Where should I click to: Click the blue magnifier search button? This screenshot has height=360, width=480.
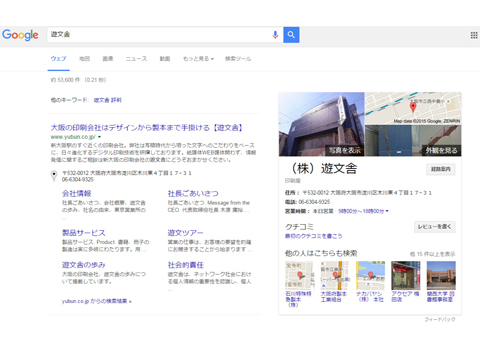291,35
